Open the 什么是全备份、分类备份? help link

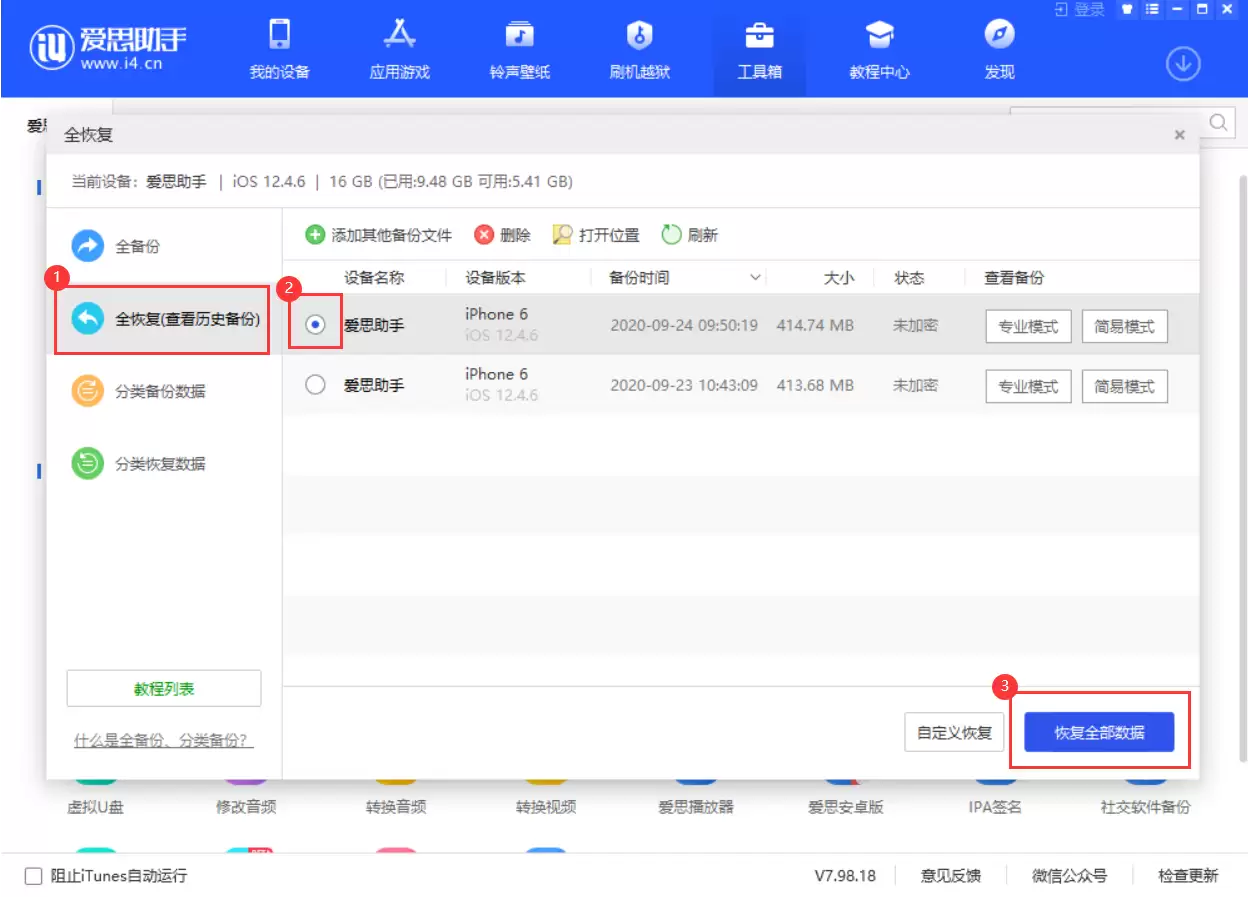pyautogui.click(x=164, y=741)
